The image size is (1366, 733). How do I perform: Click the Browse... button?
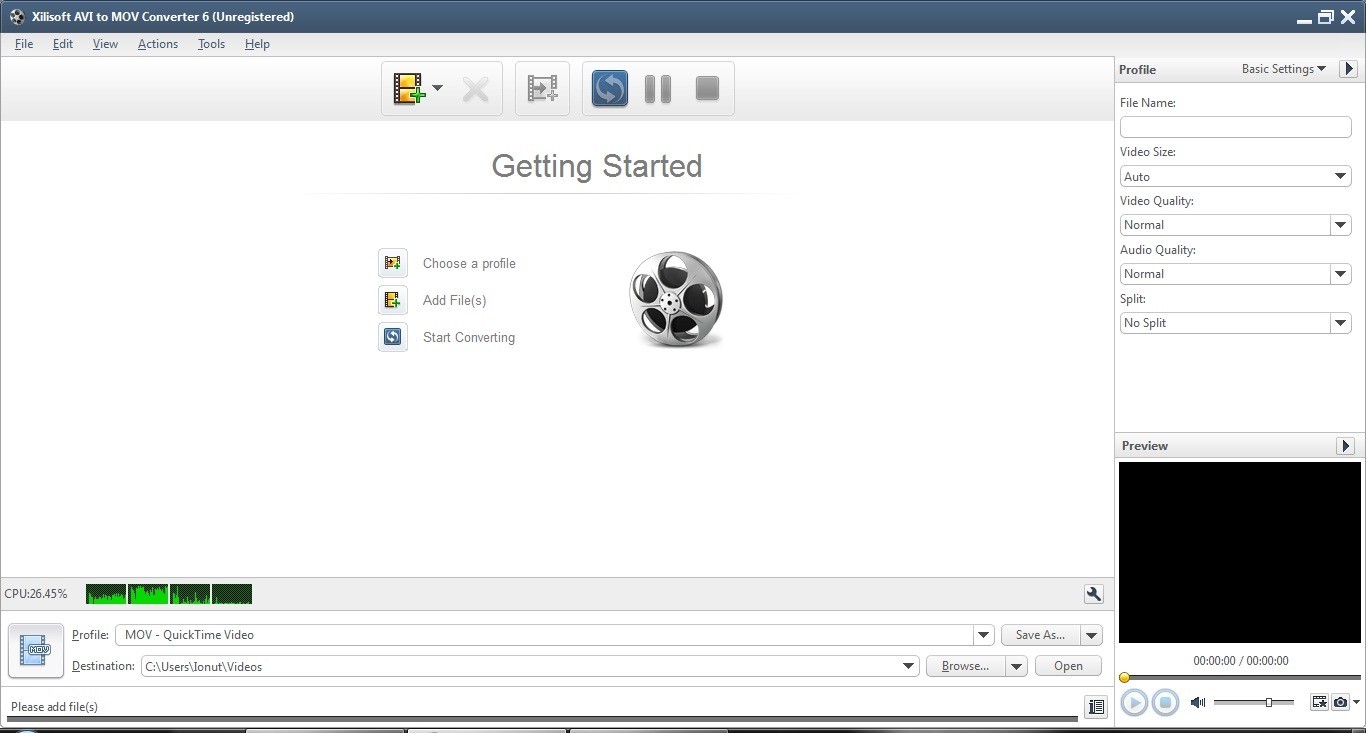(x=966, y=666)
